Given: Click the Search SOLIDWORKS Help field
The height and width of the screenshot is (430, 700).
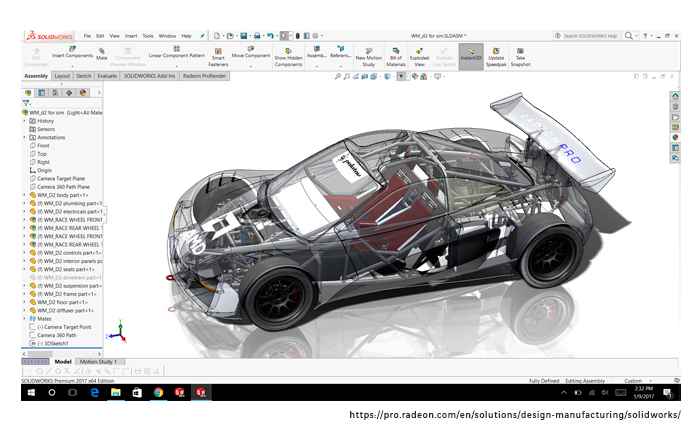Looking at the screenshot, I should point(590,36).
